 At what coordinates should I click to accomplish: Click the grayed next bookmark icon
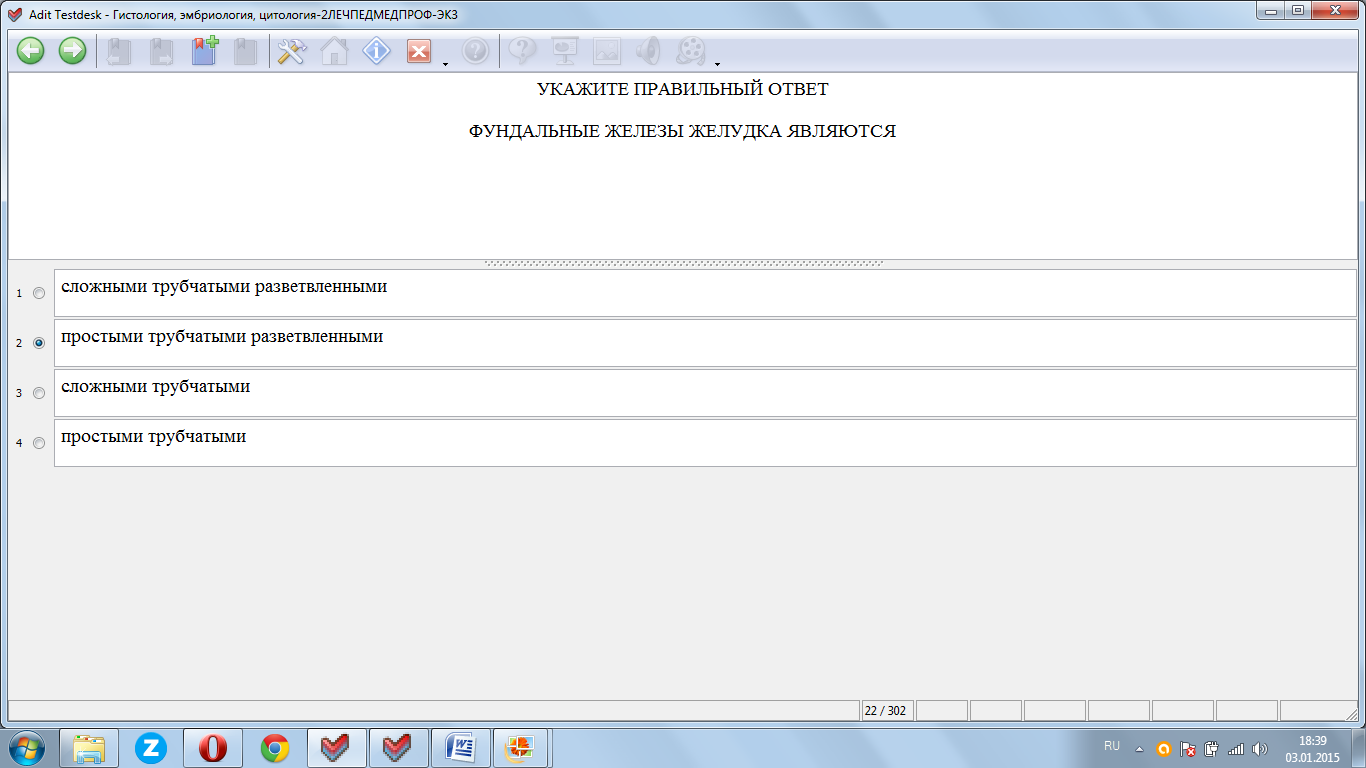tap(162, 51)
